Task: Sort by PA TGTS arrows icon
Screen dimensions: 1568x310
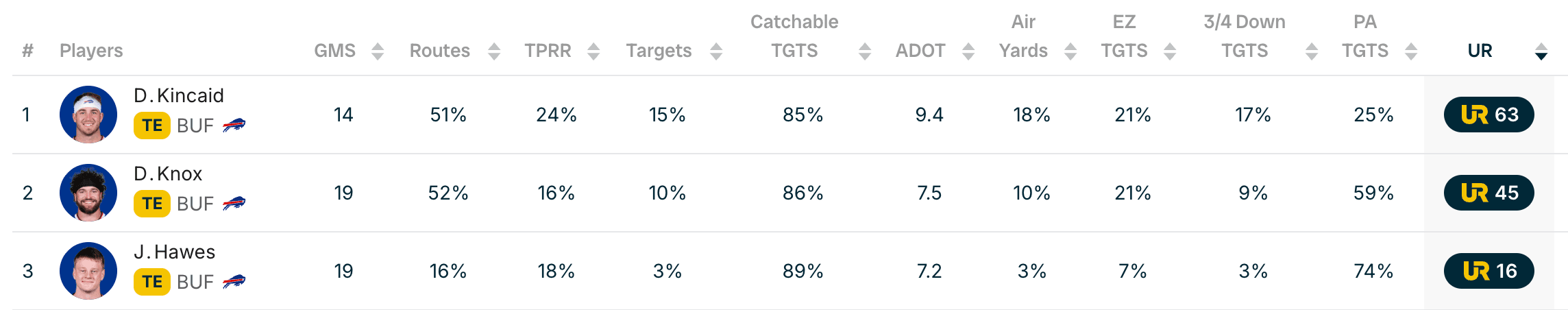Action: tap(1411, 51)
